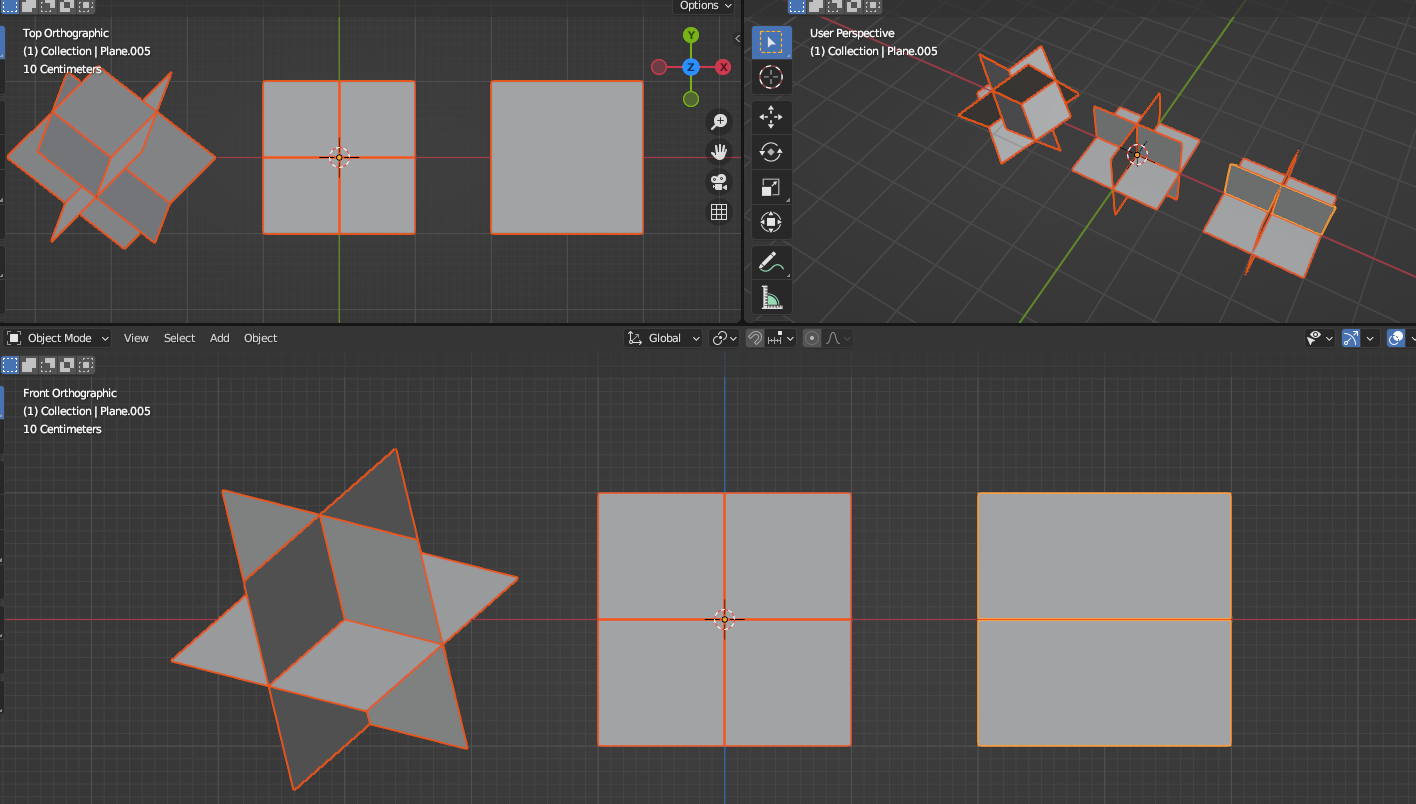Select the Transform tool

[x=771, y=221]
